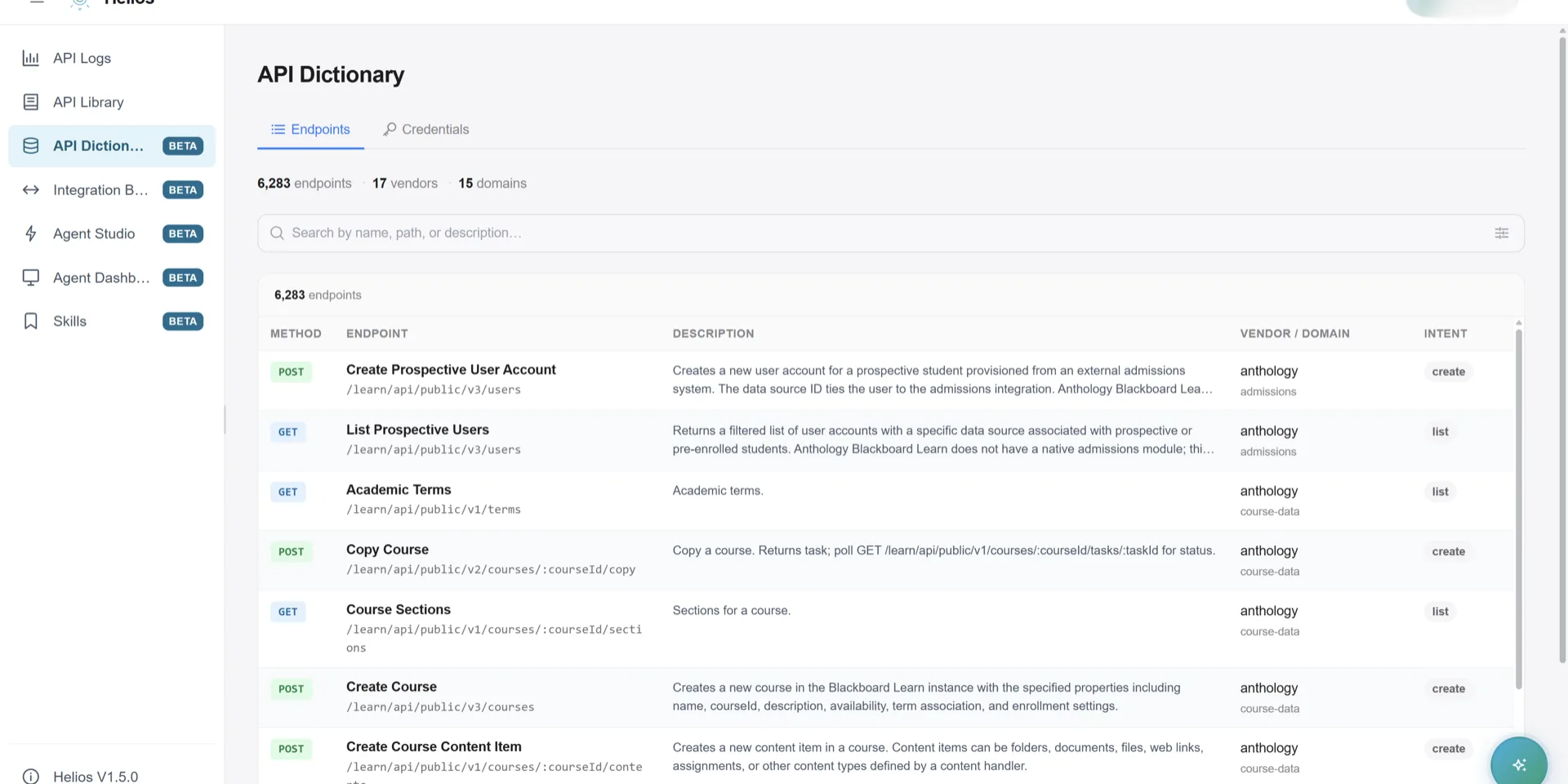The image size is (1568, 784).
Task: Click BETA badge next to Agent Studio
Action: (x=183, y=234)
